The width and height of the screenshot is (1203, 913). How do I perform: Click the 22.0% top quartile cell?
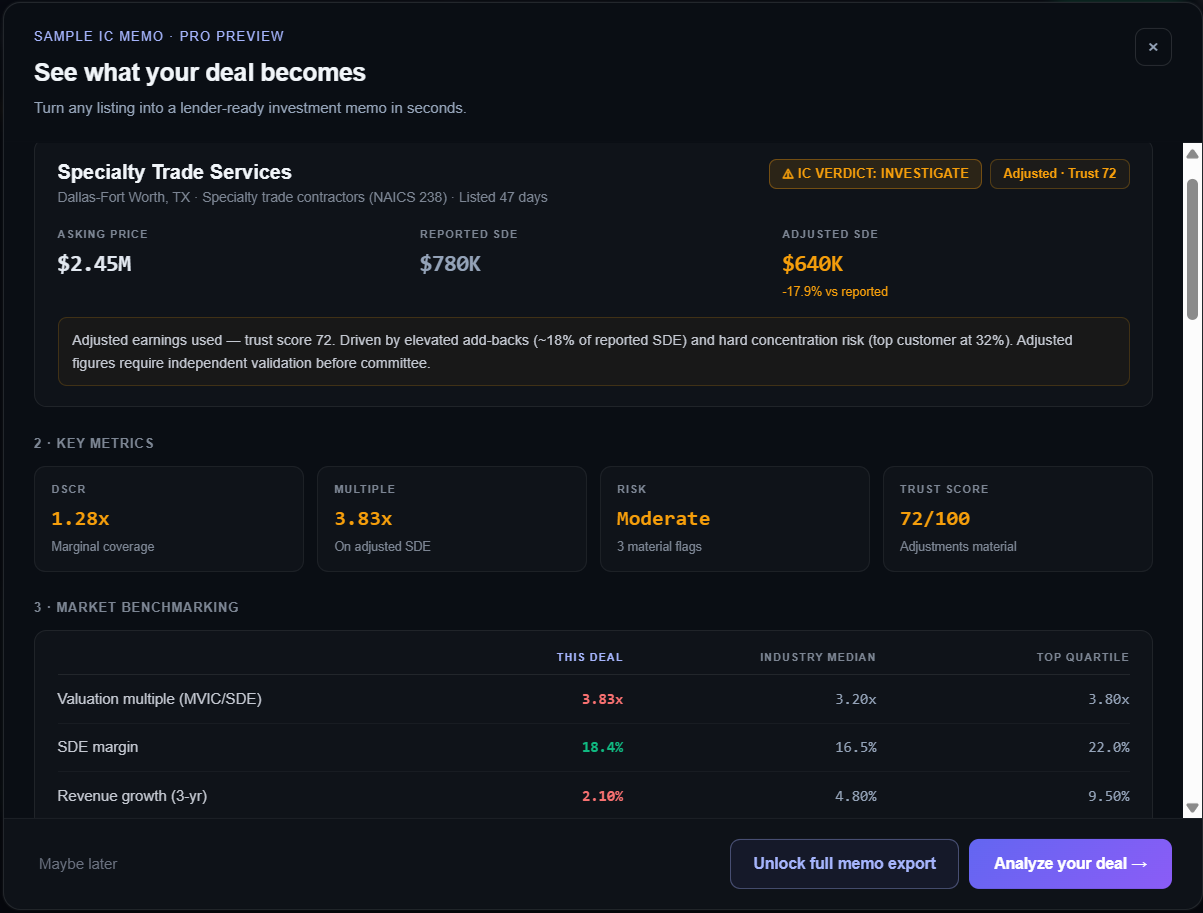1109,747
